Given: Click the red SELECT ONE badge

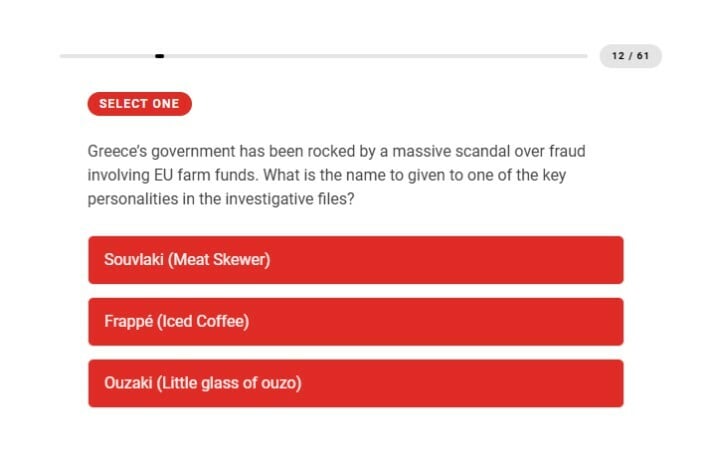Looking at the screenshot, I should (139, 104).
